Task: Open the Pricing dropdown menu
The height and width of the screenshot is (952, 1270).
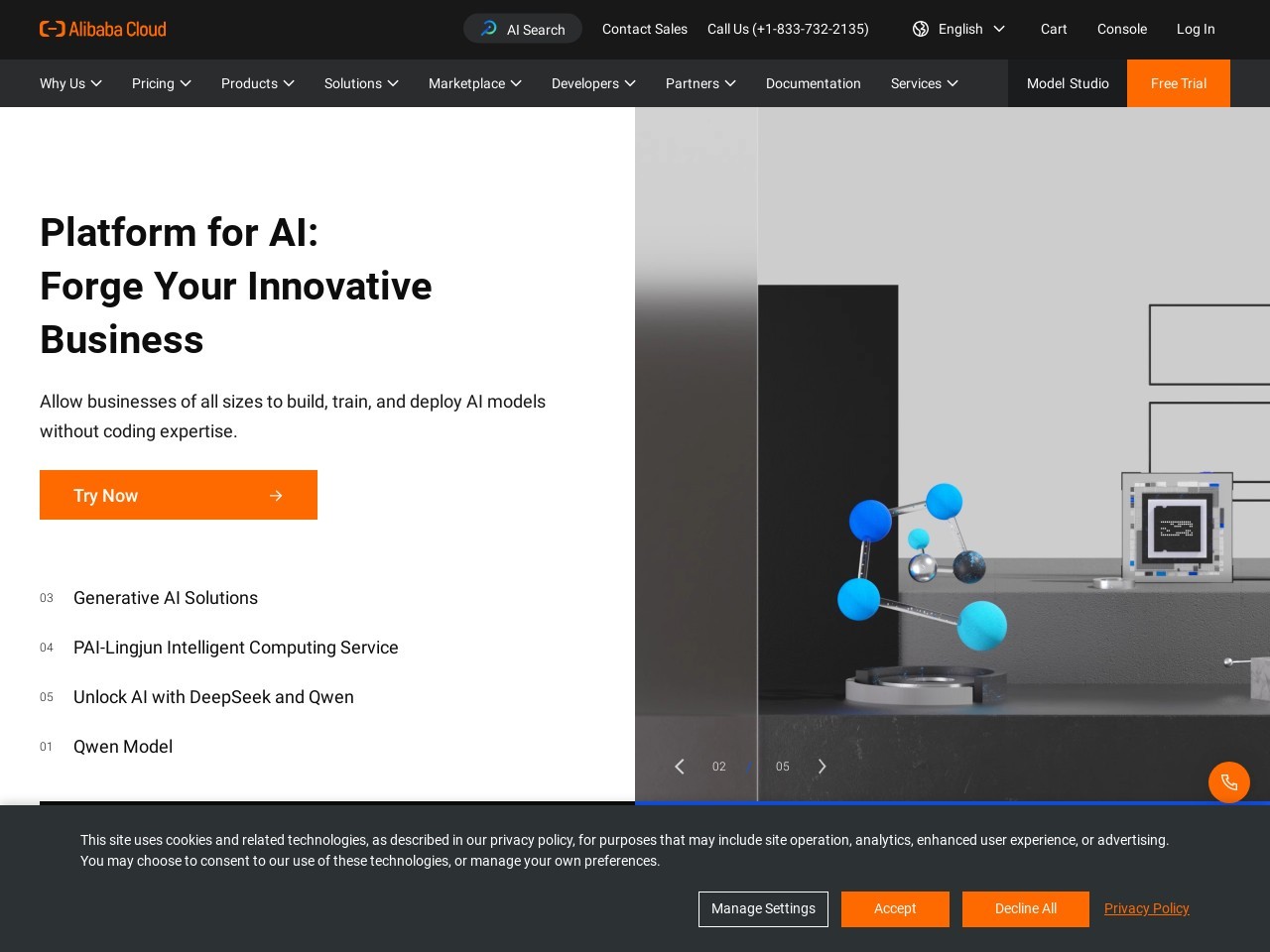Action: (162, 83)
